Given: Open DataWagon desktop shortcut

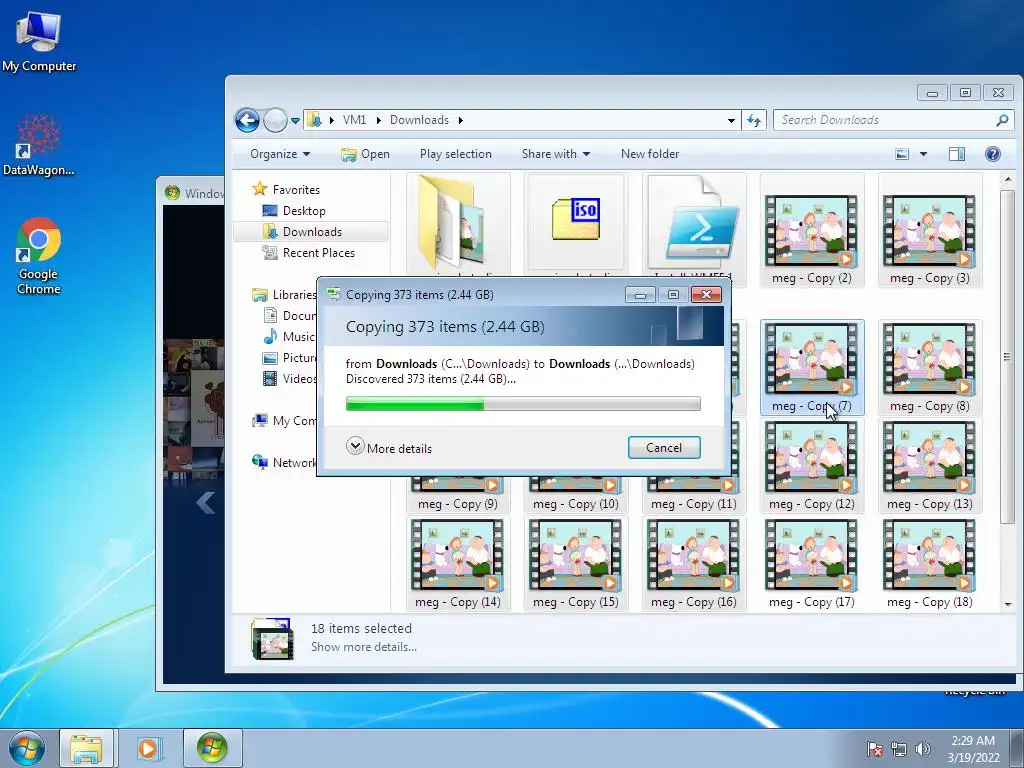Looking at the screenshot, I should 38,145.
